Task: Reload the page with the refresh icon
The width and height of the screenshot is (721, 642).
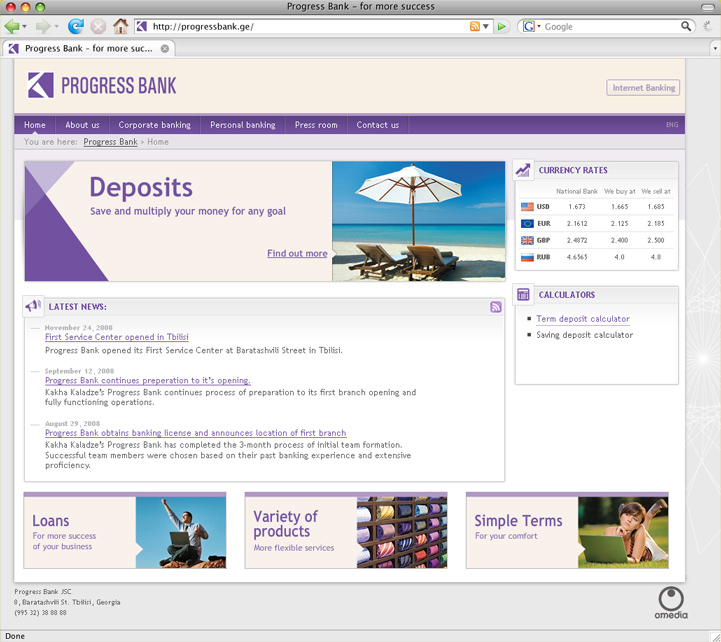Action: click(76, 26)
